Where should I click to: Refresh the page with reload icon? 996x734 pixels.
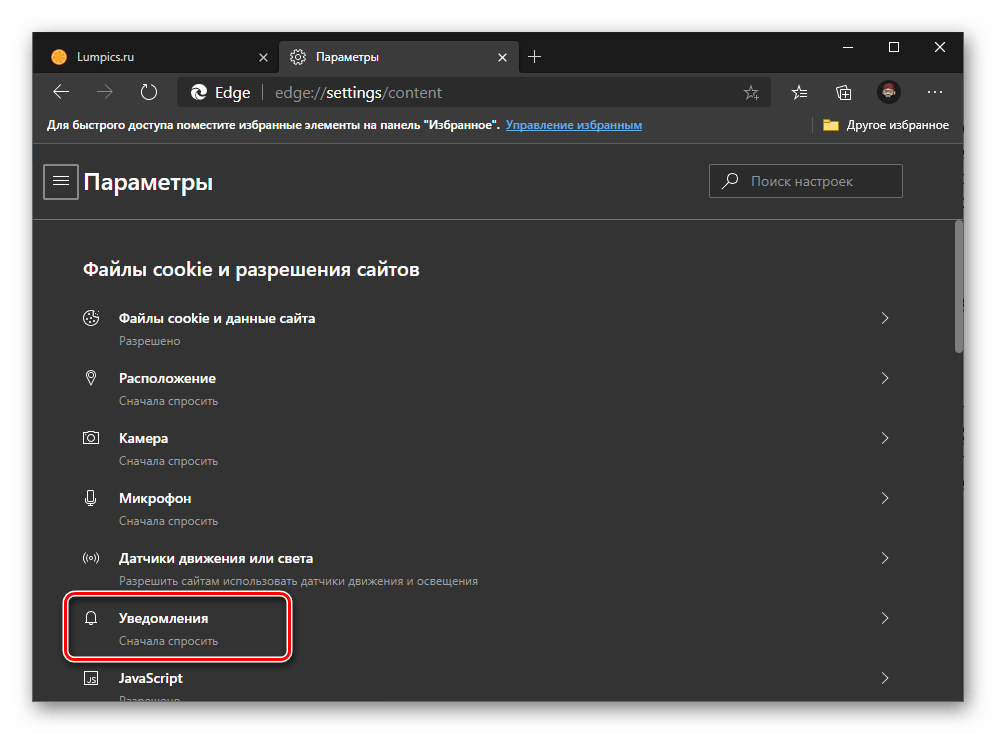(x=149, y=92)
